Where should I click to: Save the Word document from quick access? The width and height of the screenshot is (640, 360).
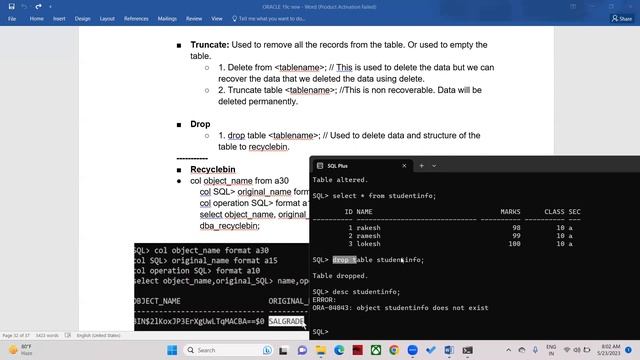point(12,7)
